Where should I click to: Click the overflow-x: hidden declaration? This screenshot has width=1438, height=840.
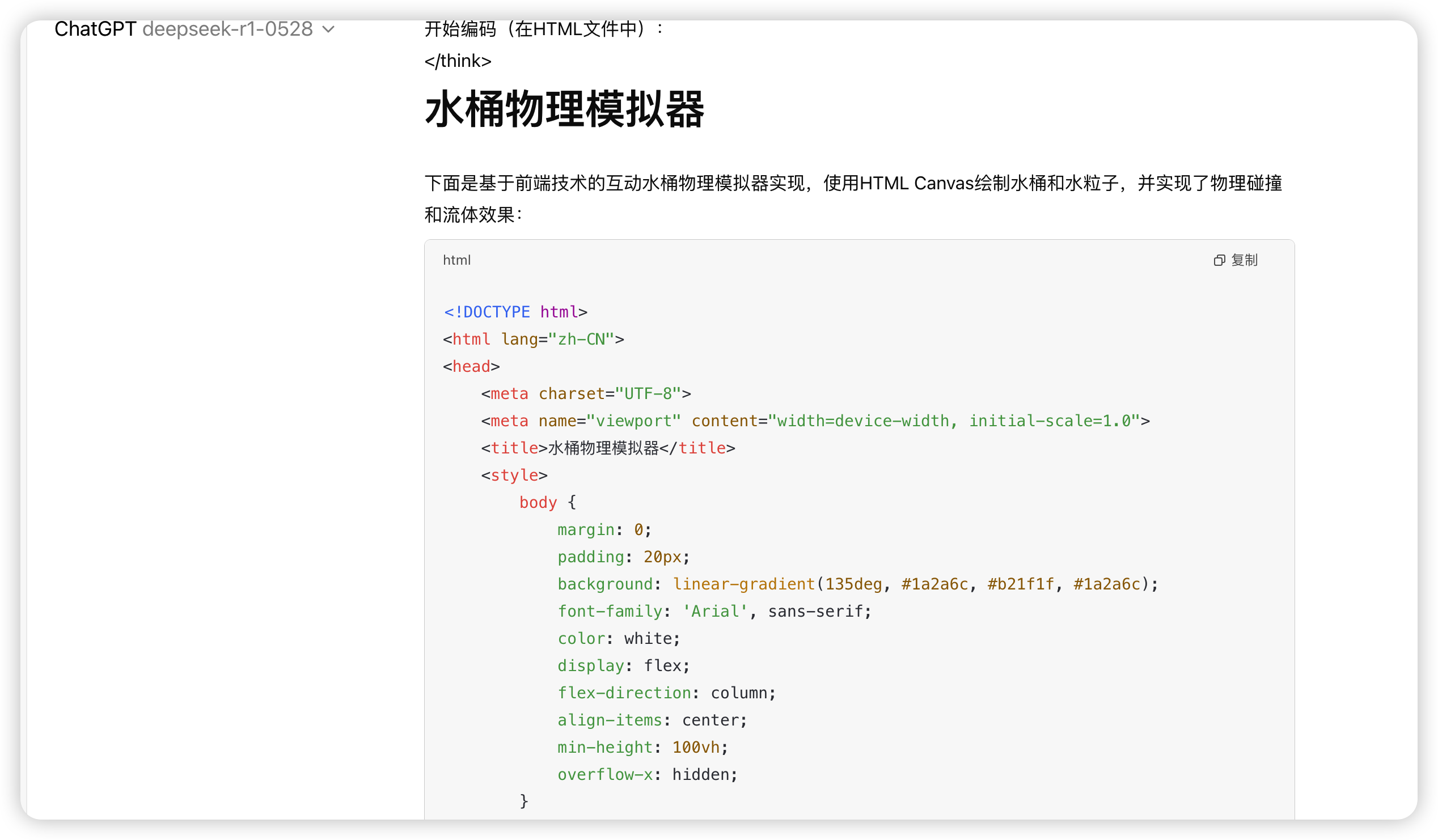pyautogui.click(x=647, y=774)
